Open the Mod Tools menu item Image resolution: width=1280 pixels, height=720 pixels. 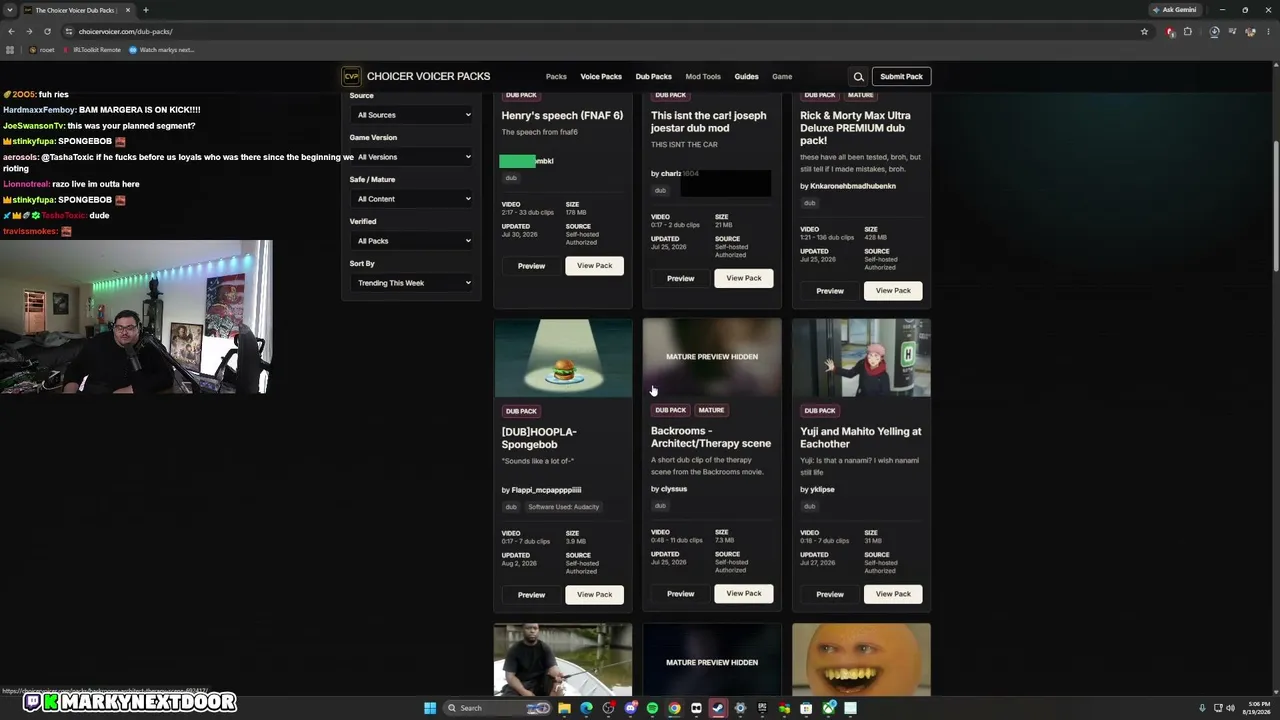(703, 77)
